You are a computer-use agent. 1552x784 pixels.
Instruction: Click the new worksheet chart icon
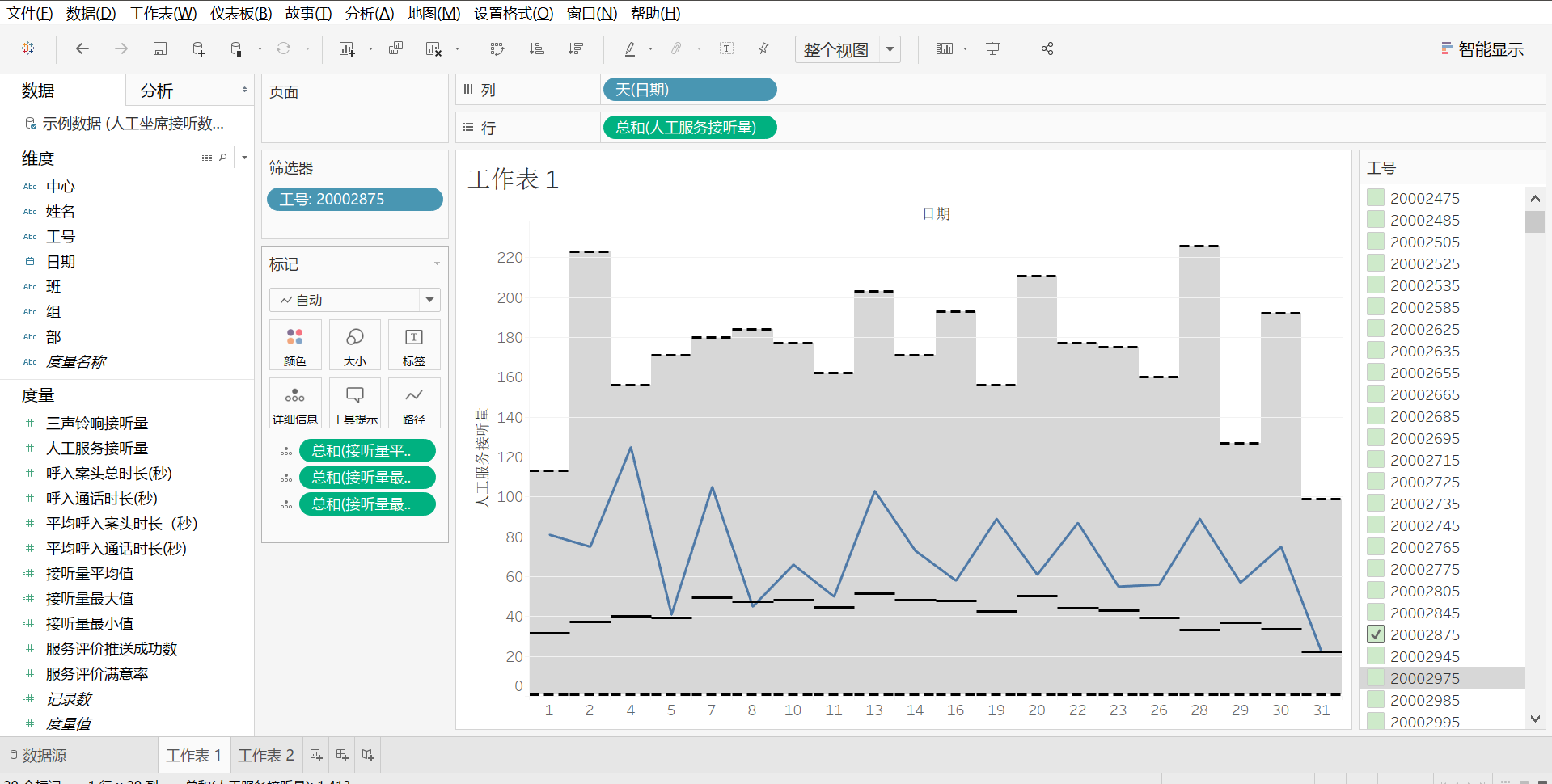(347, 48)
